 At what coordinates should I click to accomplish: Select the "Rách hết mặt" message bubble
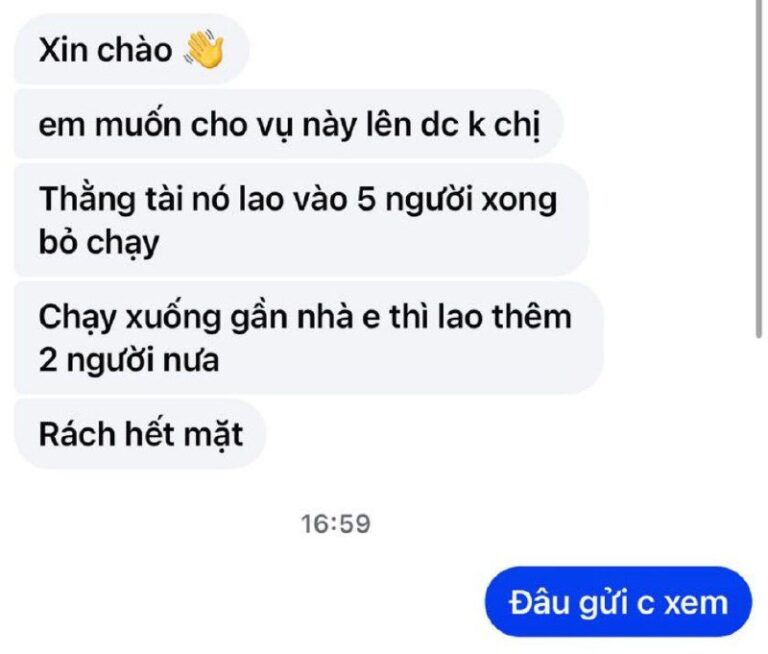click(140, 434)
